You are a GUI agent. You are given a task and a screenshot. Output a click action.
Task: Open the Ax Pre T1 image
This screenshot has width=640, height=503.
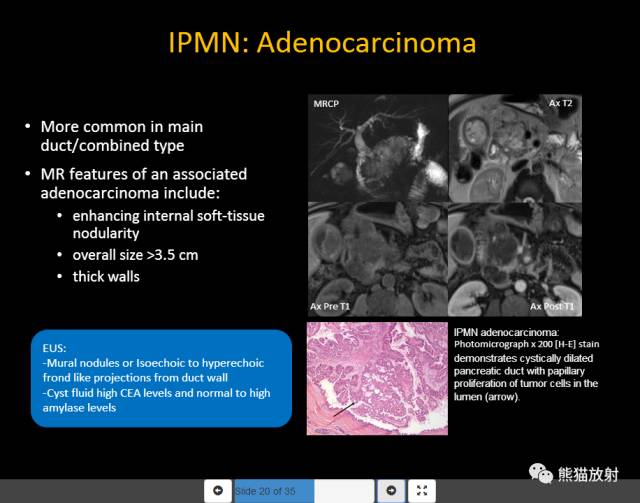click(378, 259)
